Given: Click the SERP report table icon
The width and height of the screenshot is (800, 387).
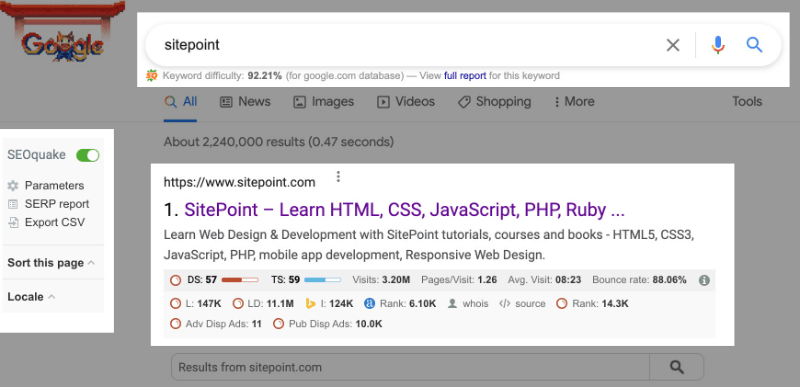Looking at the screenshot, I should [13, 204].
